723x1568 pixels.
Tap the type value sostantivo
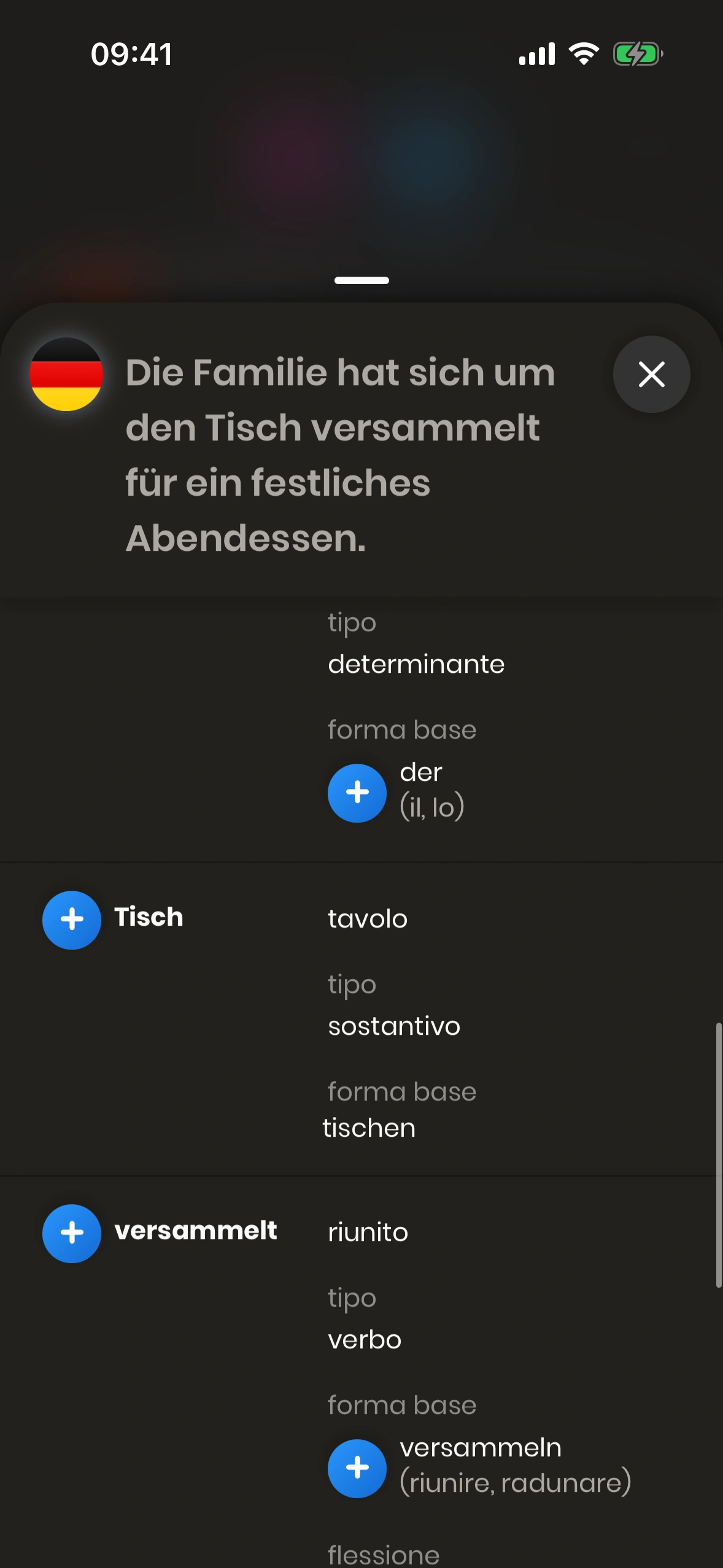pyautogui.click(x=394, y=1026)
